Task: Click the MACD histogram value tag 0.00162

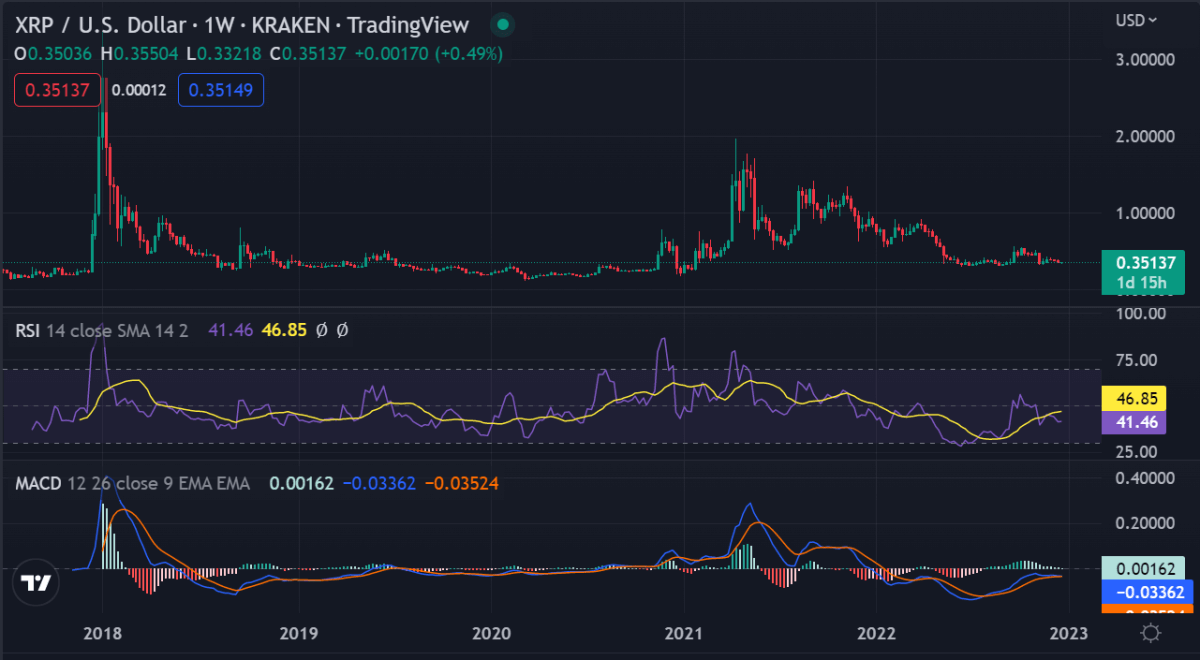Action: [x=1143, y=567]
